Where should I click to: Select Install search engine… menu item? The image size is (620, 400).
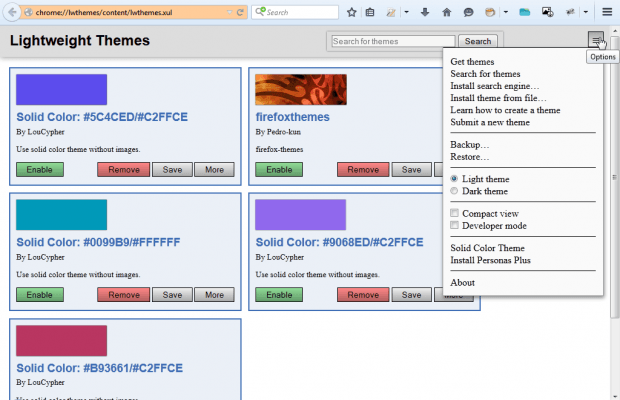494,86
